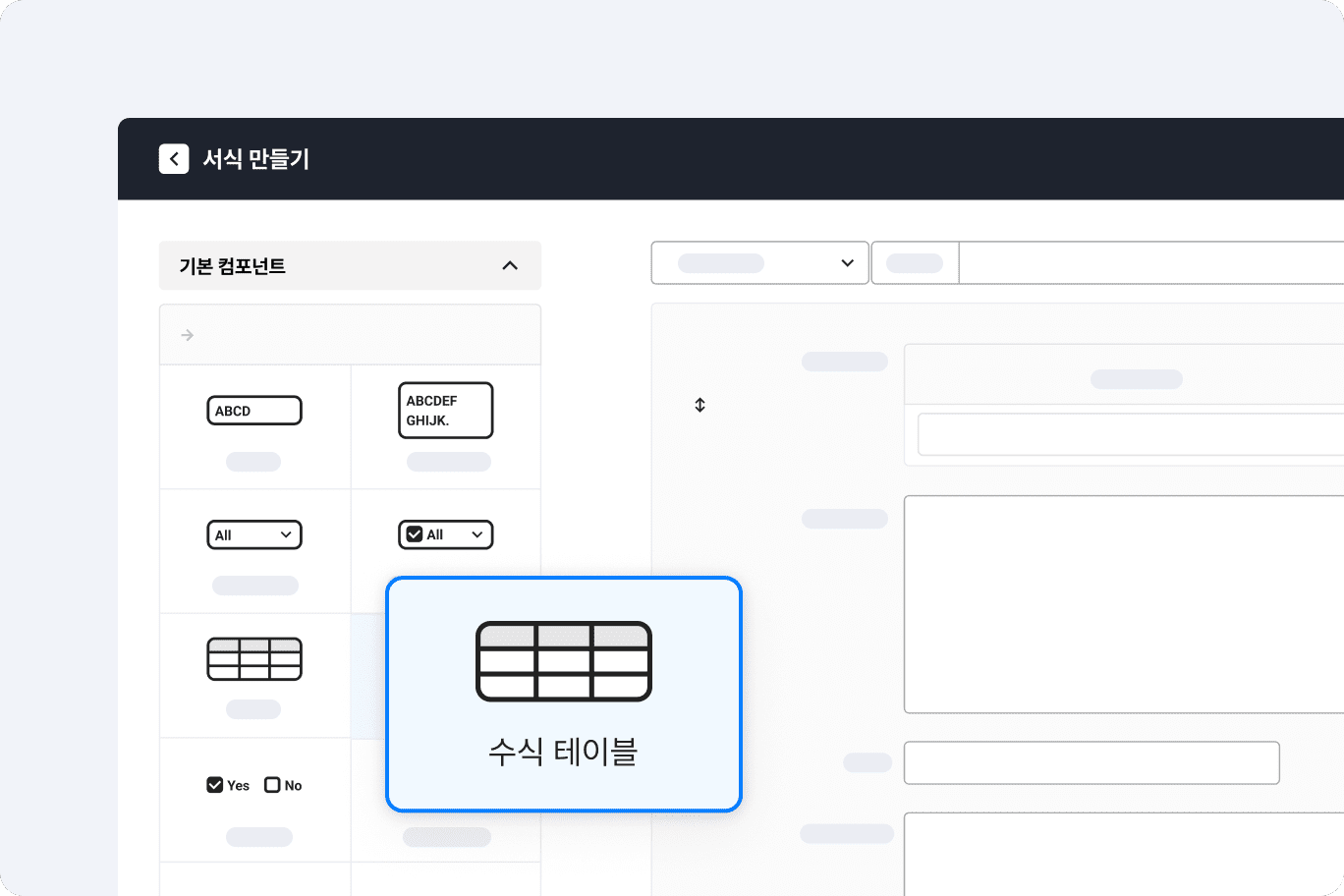Click the small box right of the top dropdown
The height and width of the screenshot is (896, 1344).
click(915, 263)
